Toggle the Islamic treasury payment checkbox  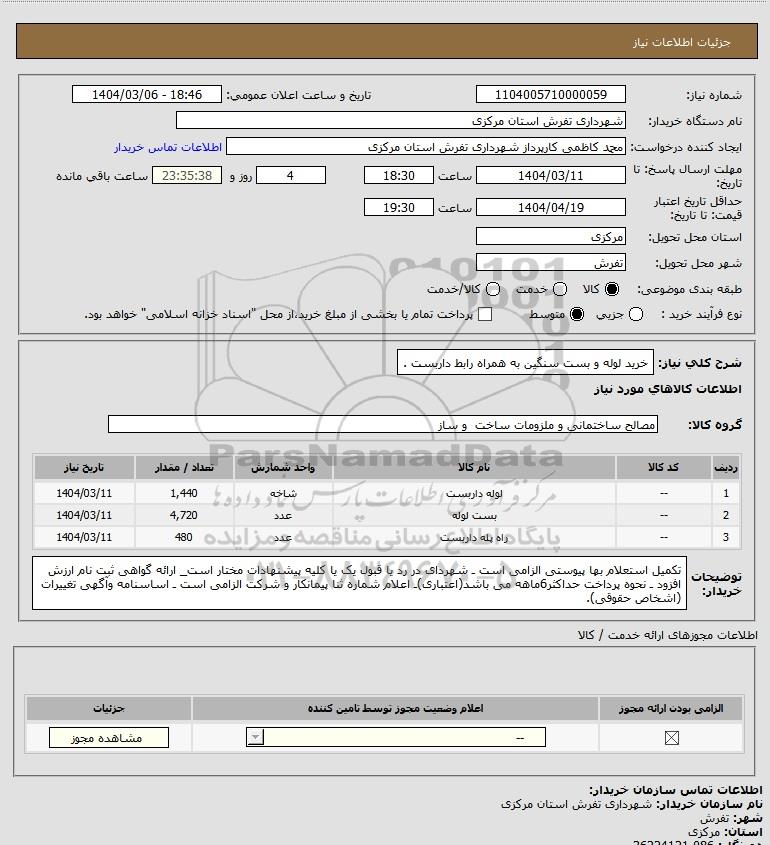click(x=485, y=314)
